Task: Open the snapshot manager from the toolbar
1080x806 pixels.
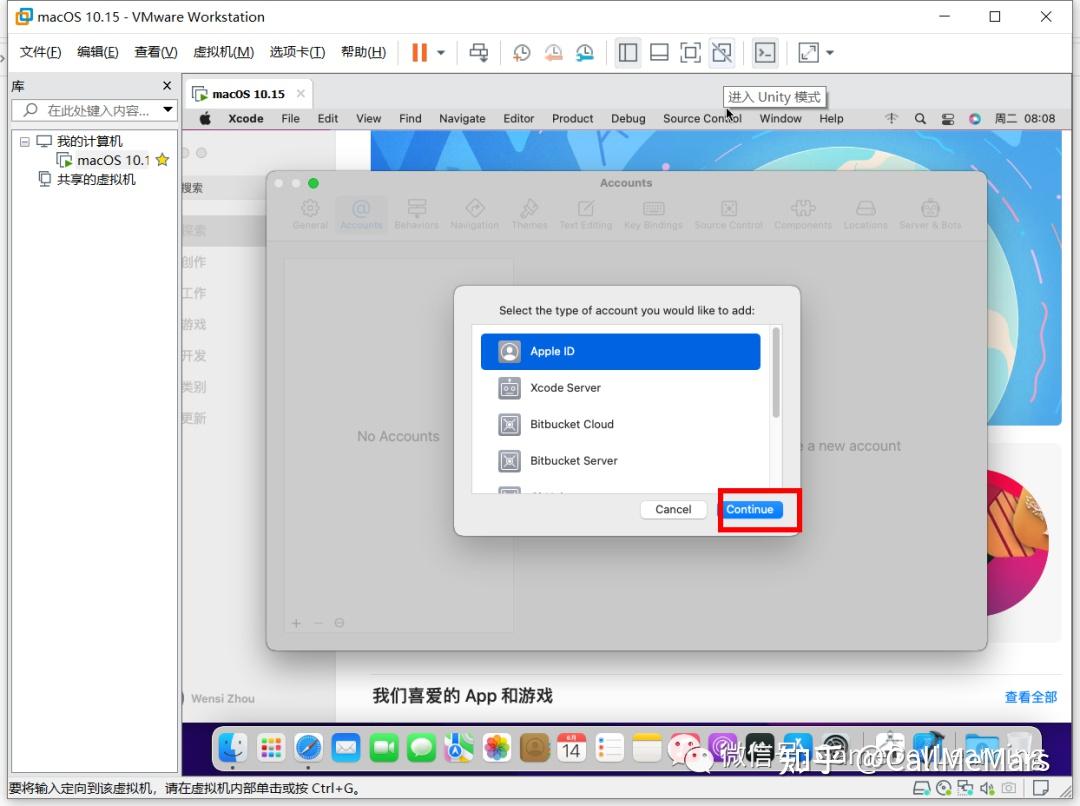Action: [x=585, y=52]
